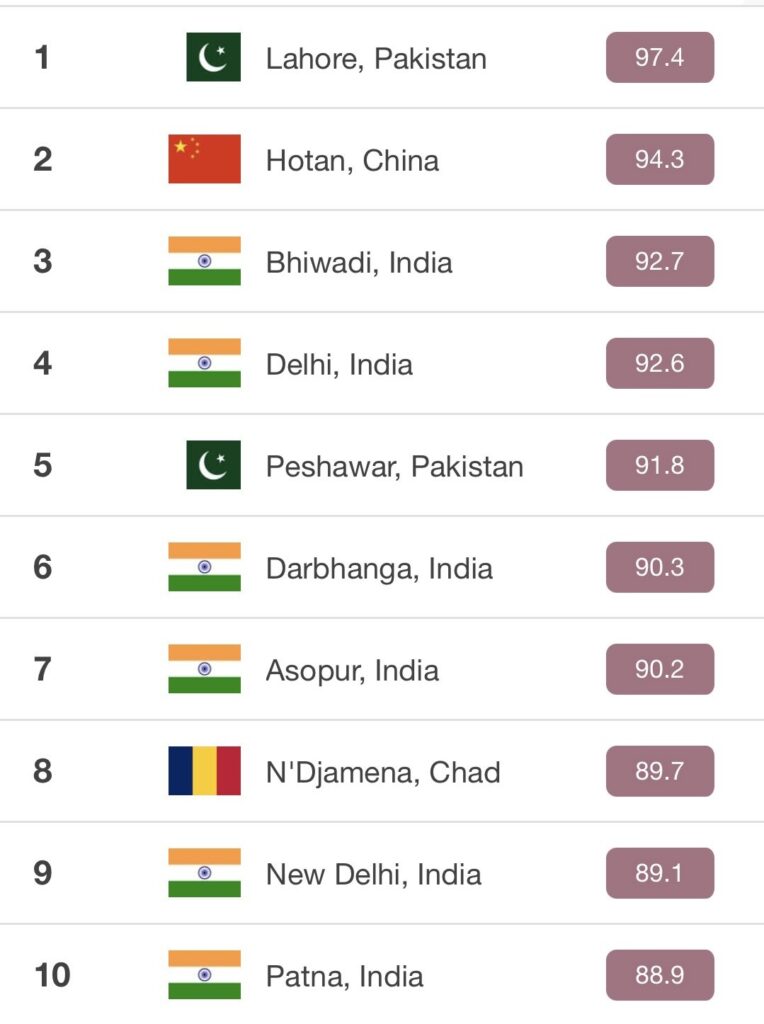Open the Hotan, China city entry
The image size is (764, 1024).
(x=352, y=161)
